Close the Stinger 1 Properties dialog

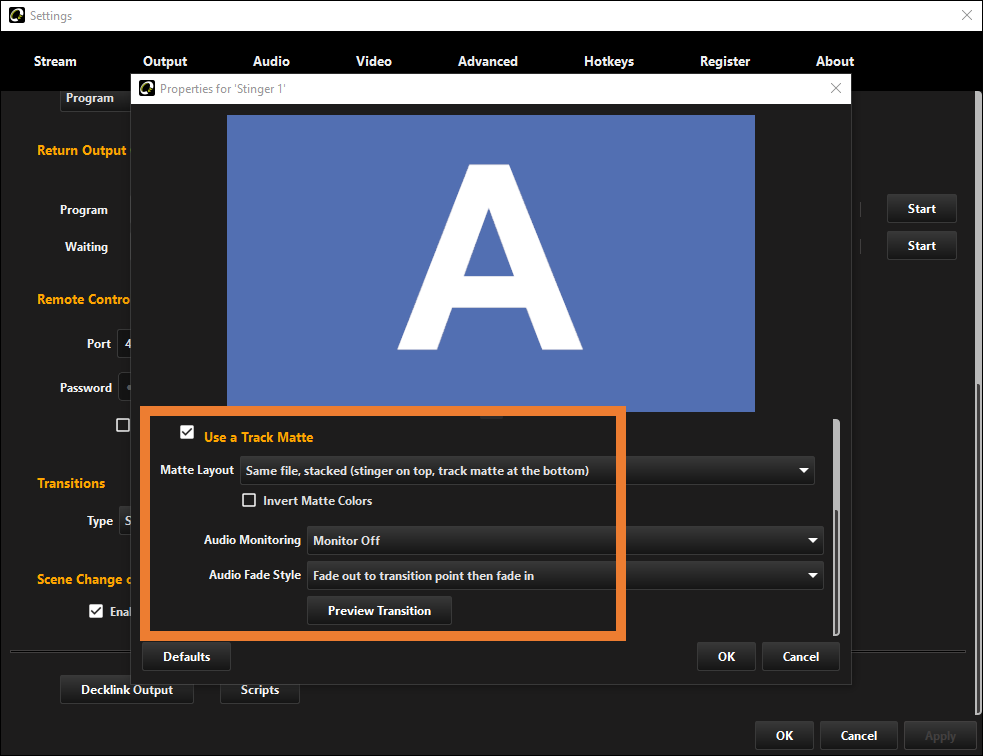point(836,89)
